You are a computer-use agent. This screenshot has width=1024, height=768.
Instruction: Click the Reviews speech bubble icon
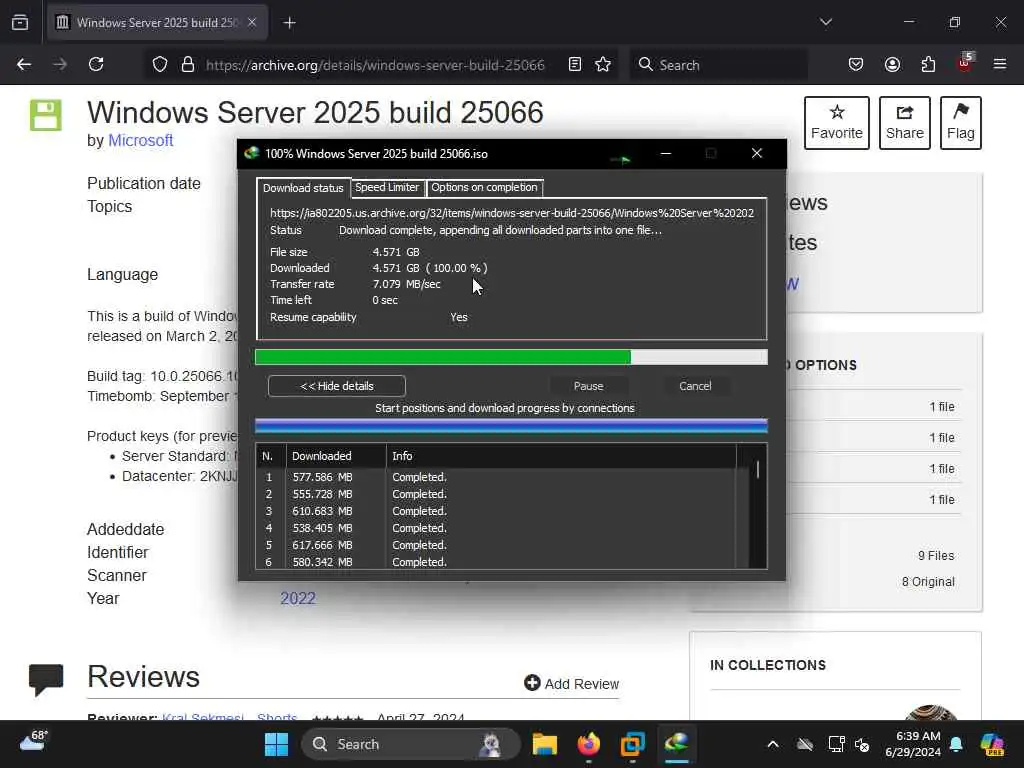(46, 680)
